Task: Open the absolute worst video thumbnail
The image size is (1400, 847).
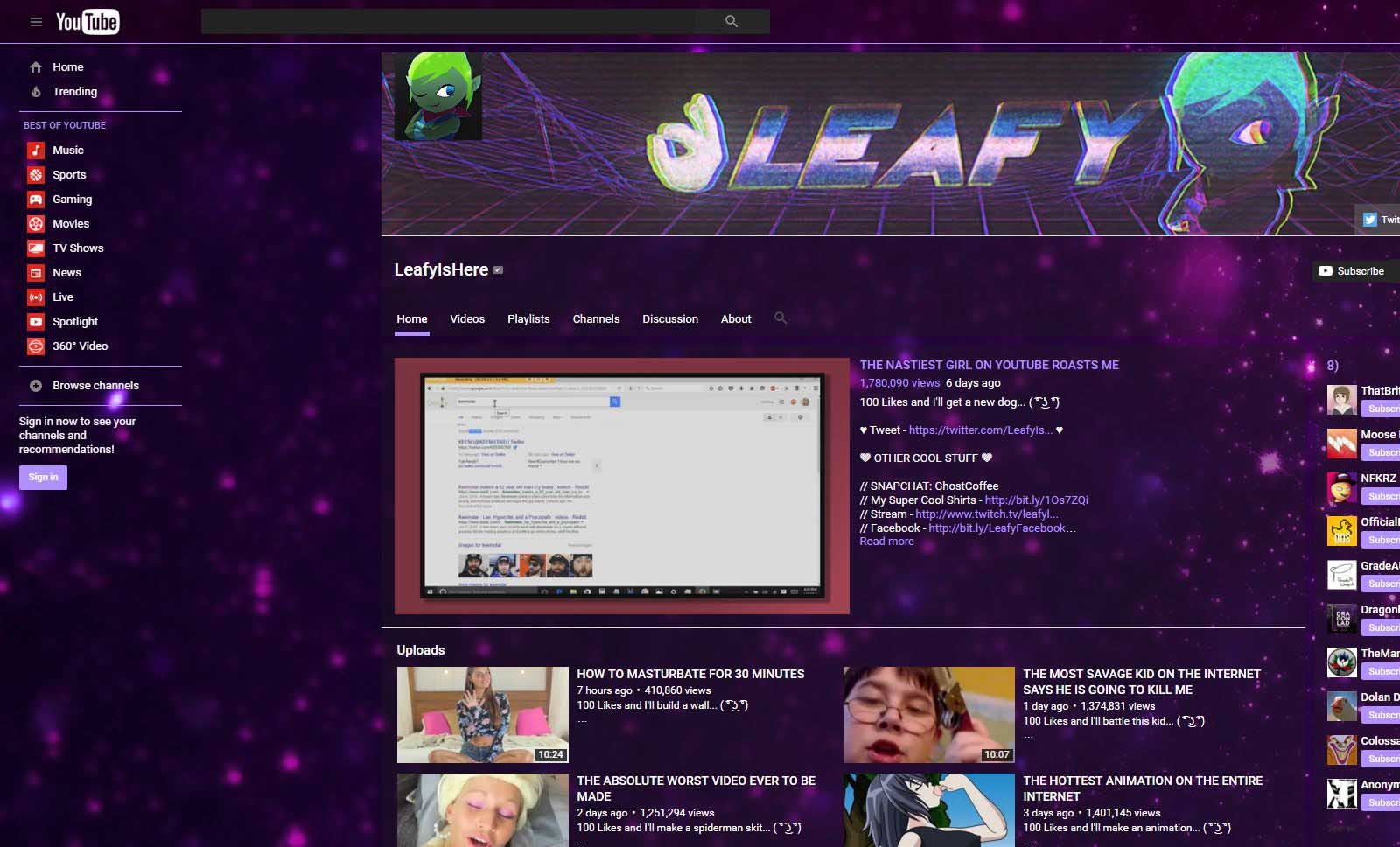Action: coord(483,810)
